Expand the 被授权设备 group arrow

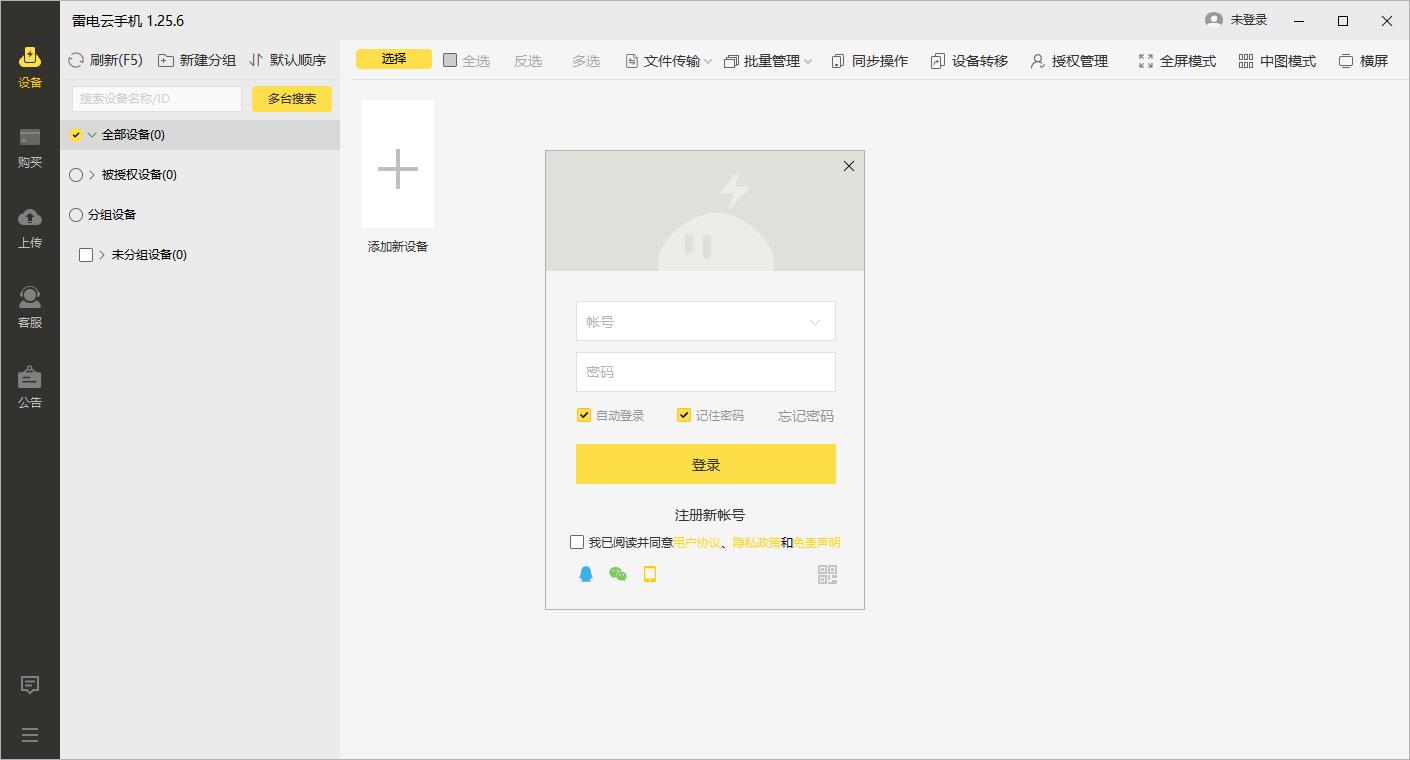click(x=92, y=175)
